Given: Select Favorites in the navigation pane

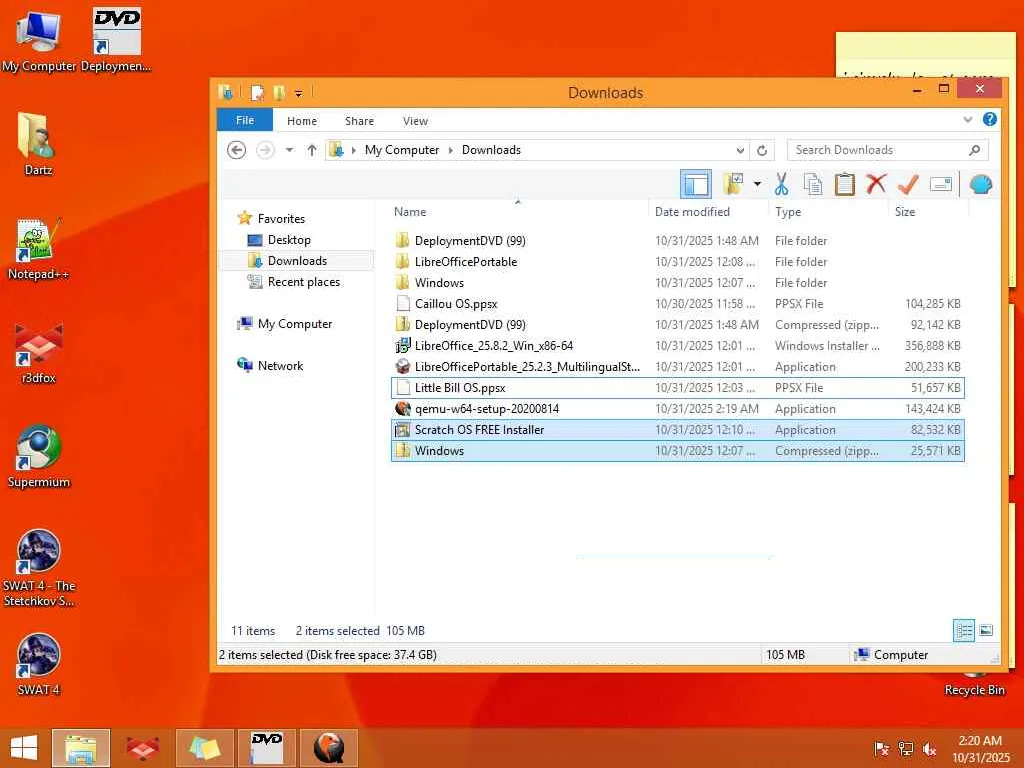Looking at the screenshot, I should (x=281, y=219).
